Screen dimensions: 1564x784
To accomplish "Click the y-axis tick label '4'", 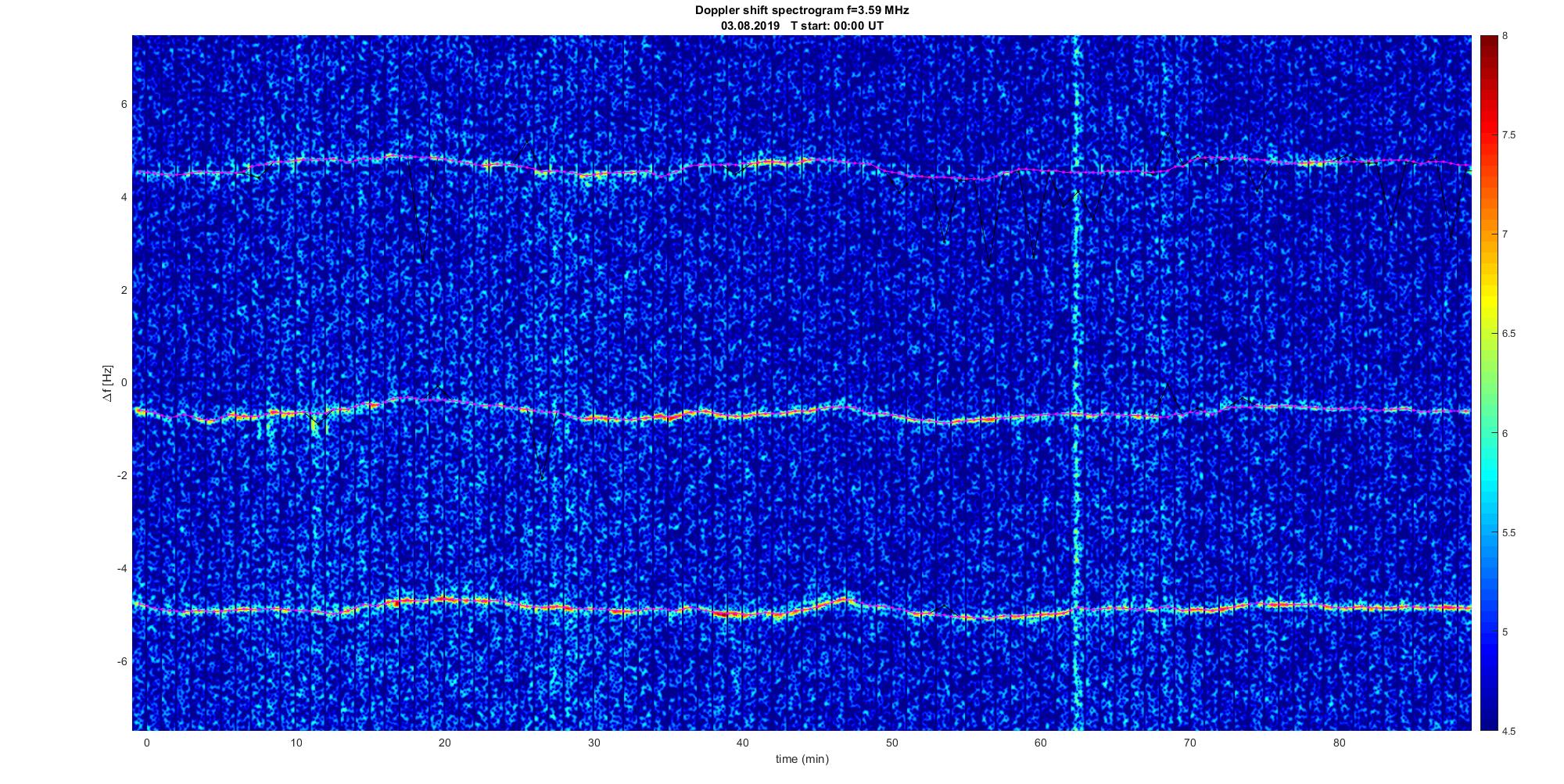I will pos(124,198).
